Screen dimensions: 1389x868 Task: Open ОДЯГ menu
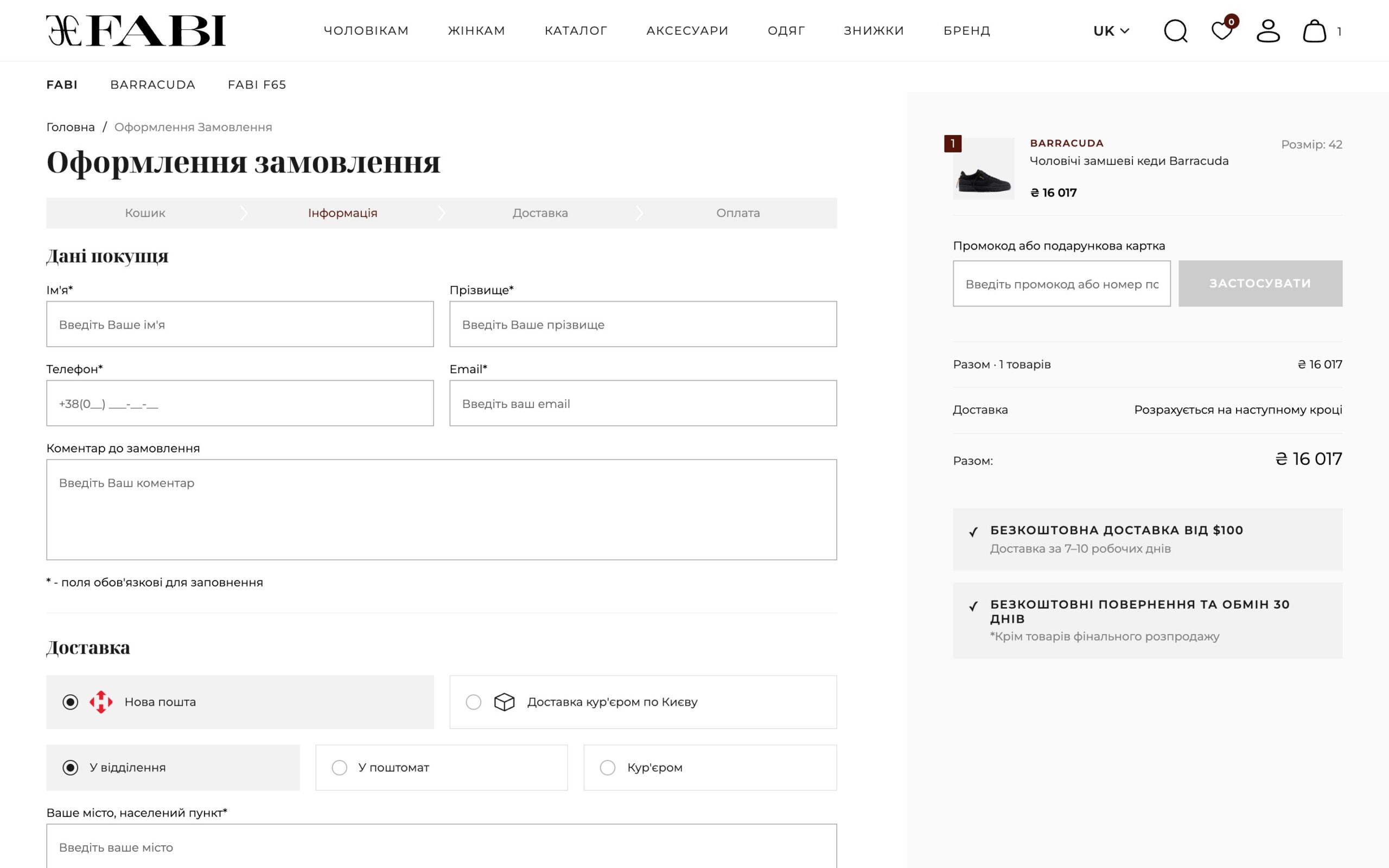[786, 30]
